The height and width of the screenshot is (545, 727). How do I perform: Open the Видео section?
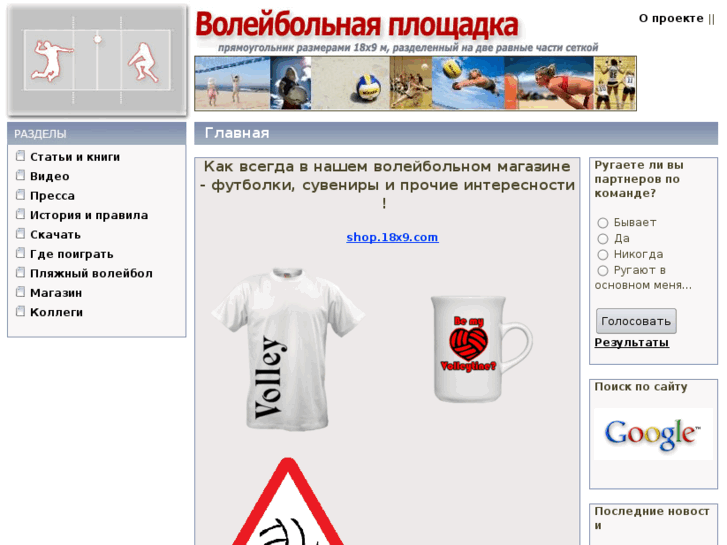tap(50, 177)
